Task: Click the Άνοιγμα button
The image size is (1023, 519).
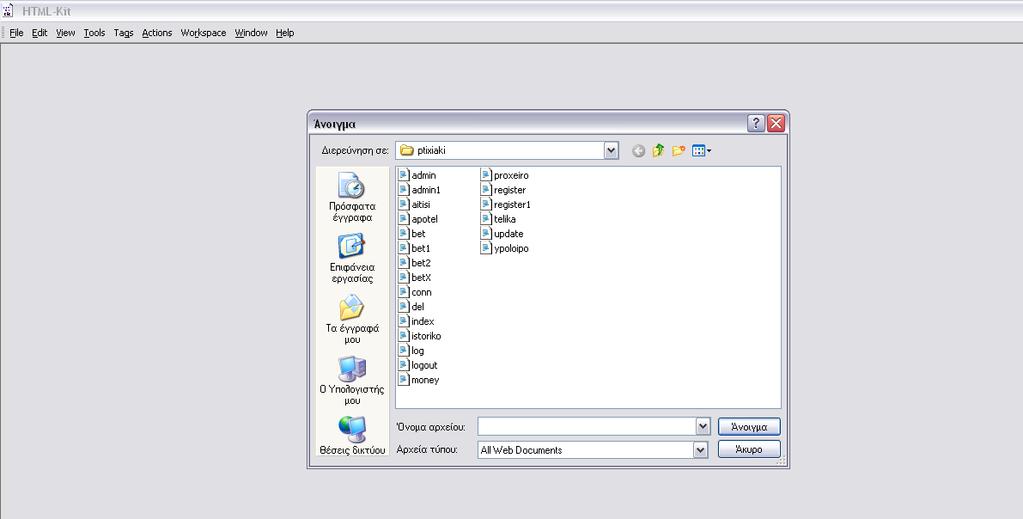Action: click(x=749, y=427)
